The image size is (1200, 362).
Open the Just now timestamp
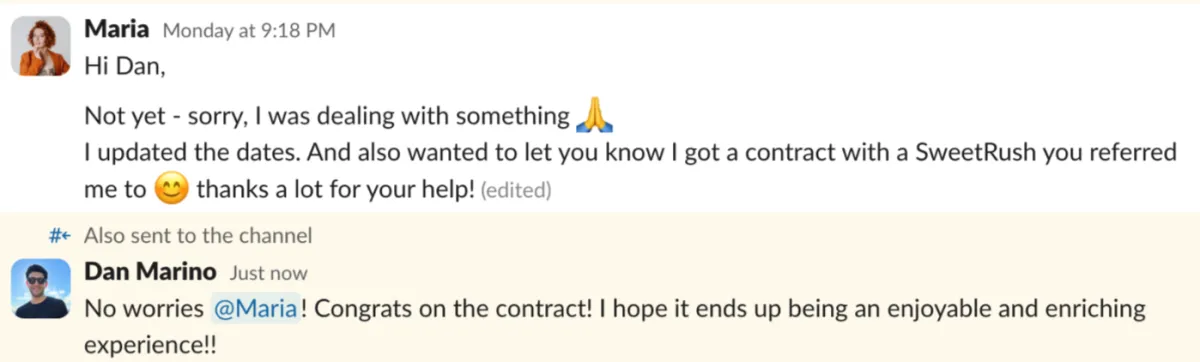pos(268,273)
